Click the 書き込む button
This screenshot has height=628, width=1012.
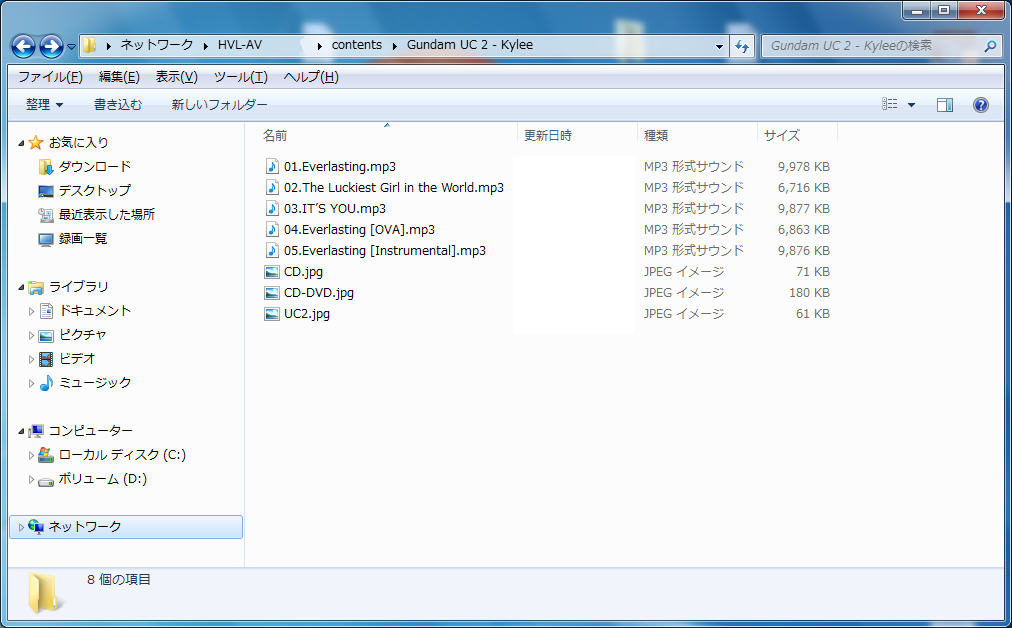point(117,105)
